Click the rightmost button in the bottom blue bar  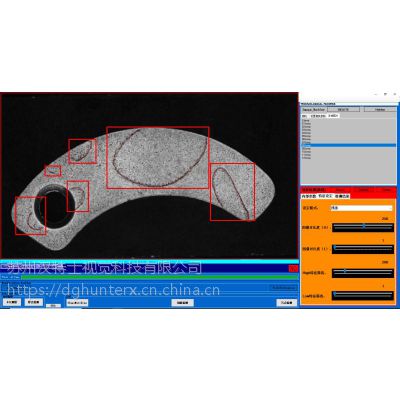pos(287,303)
